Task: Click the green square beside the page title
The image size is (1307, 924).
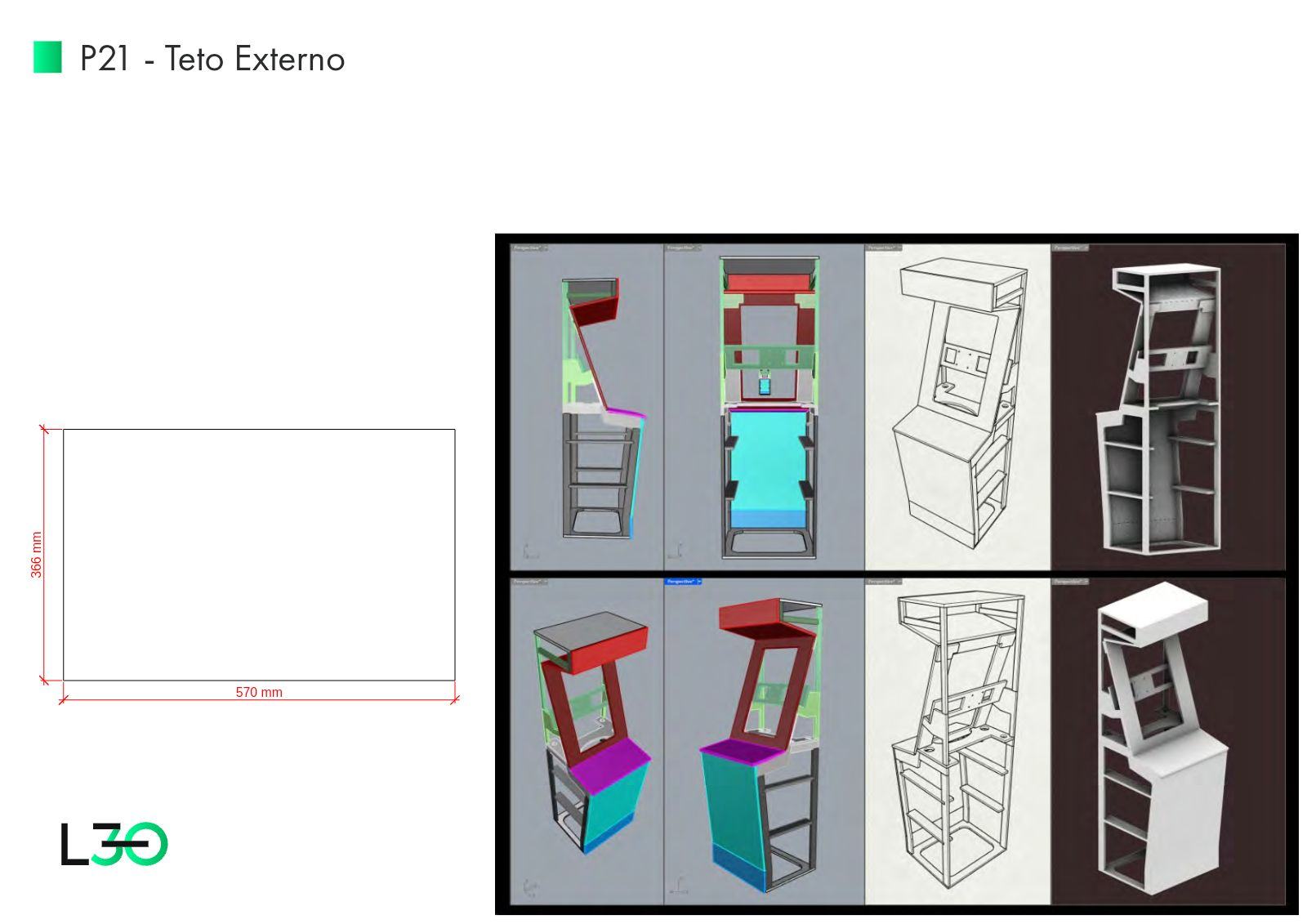Action: pyautogui.click(x=47, y=57)
